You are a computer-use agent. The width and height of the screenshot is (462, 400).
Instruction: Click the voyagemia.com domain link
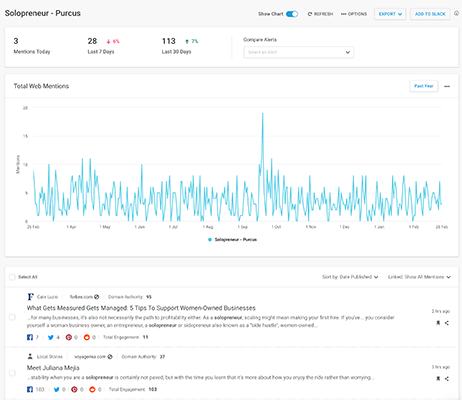90,357
